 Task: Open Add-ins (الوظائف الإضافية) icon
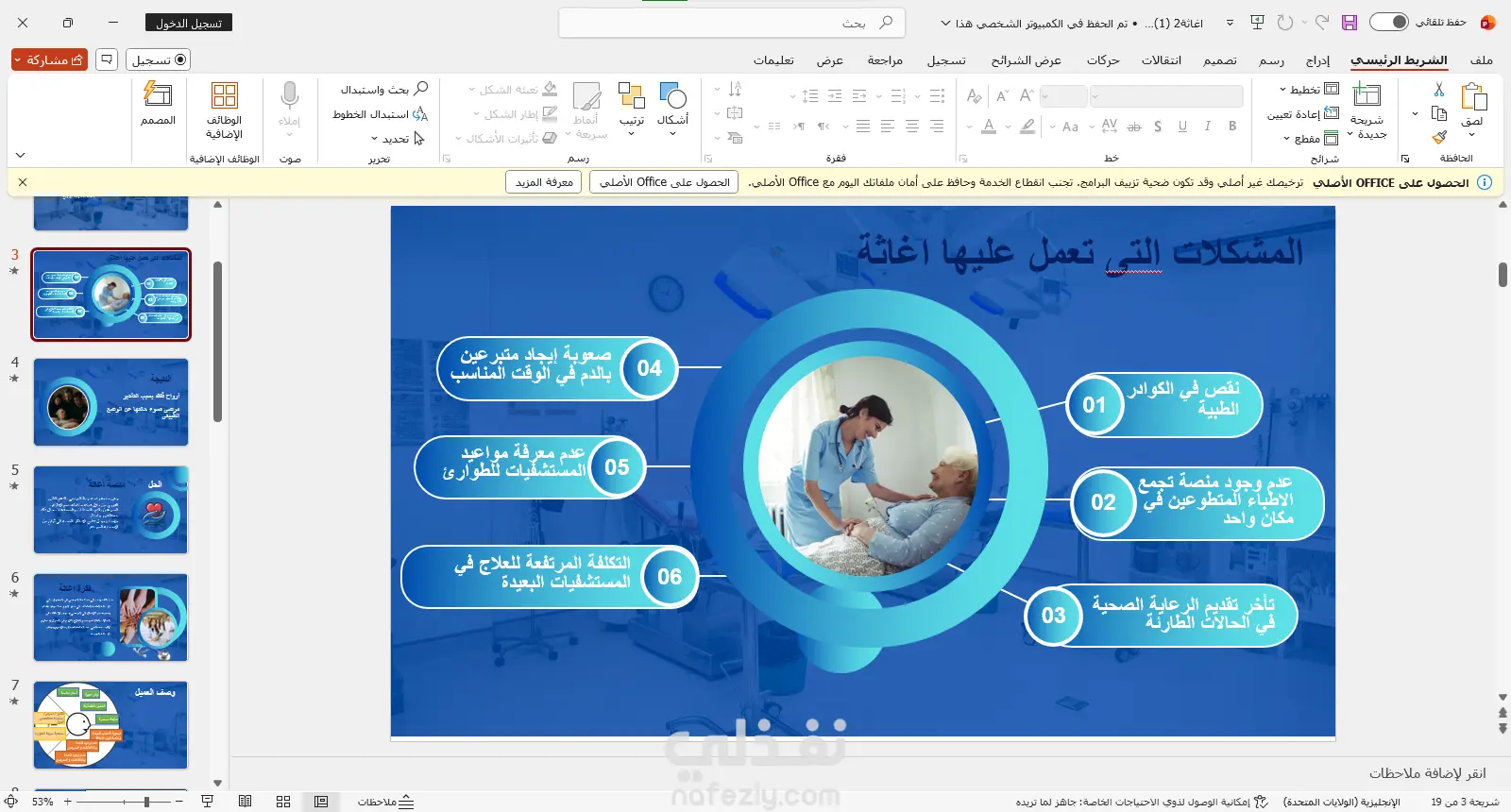(225, 94)
